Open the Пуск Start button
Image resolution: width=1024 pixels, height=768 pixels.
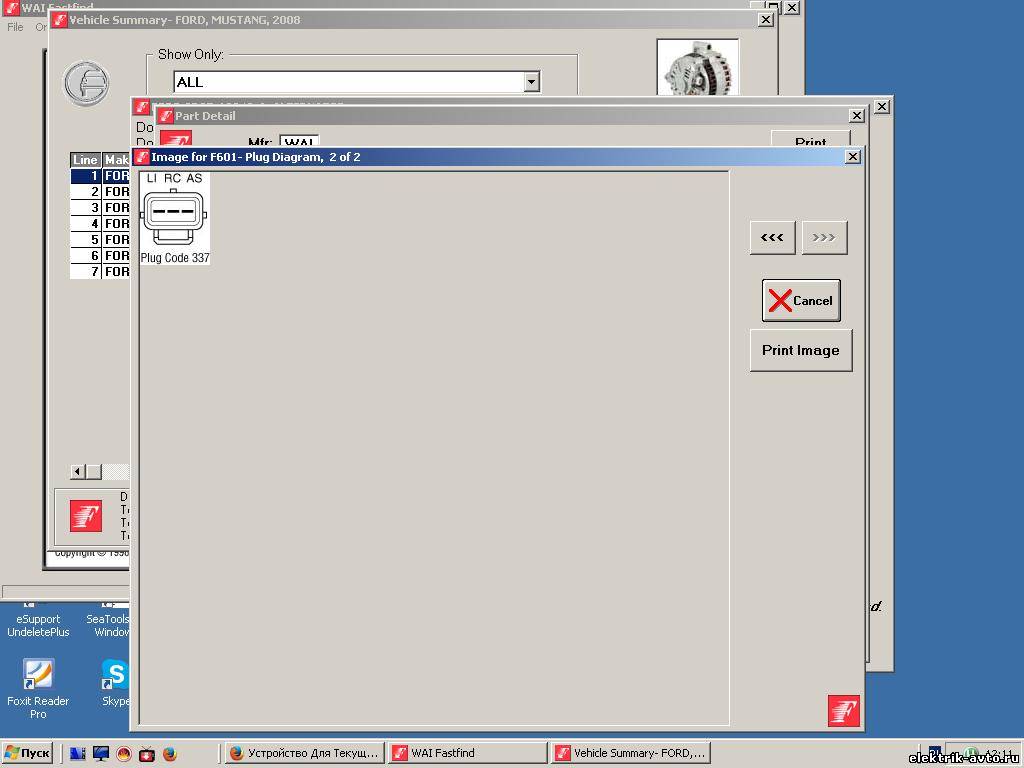tap(27, 753)
